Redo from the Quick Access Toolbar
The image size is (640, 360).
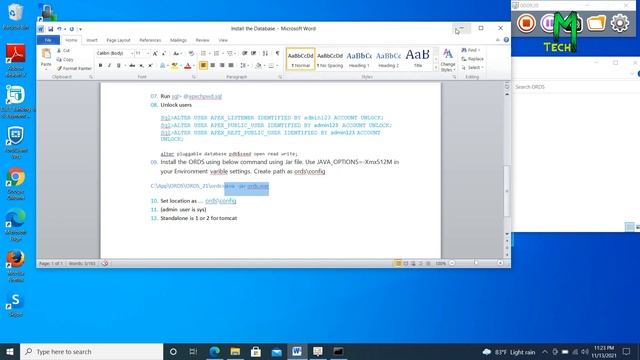coord(72,29)
